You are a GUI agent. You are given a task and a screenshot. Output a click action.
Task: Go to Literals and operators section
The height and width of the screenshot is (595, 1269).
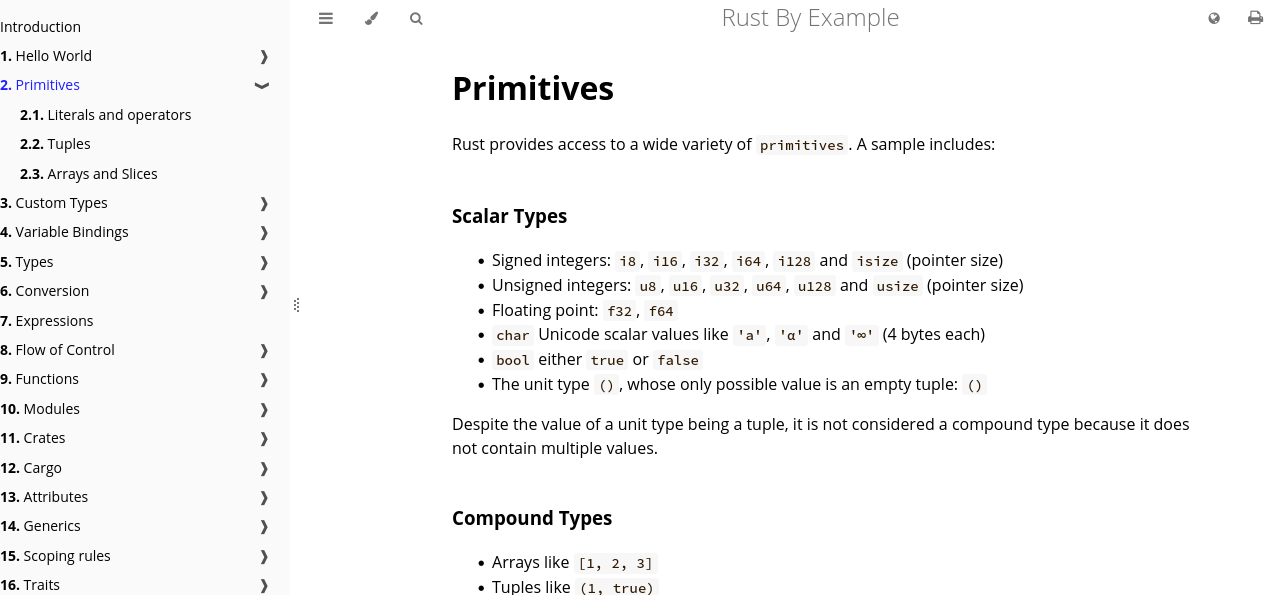click(119, 115)
